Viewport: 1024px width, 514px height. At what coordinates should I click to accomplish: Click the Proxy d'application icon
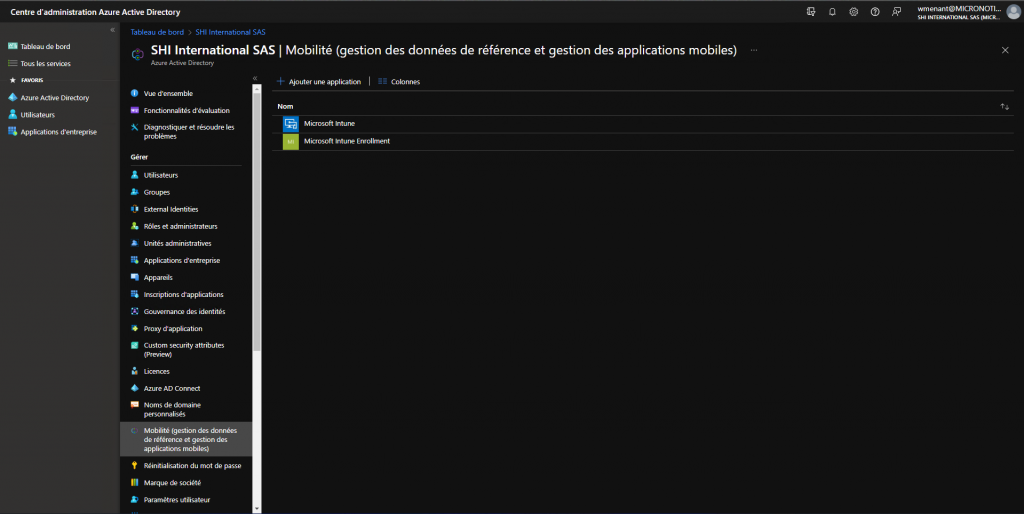tap(135, 329)
